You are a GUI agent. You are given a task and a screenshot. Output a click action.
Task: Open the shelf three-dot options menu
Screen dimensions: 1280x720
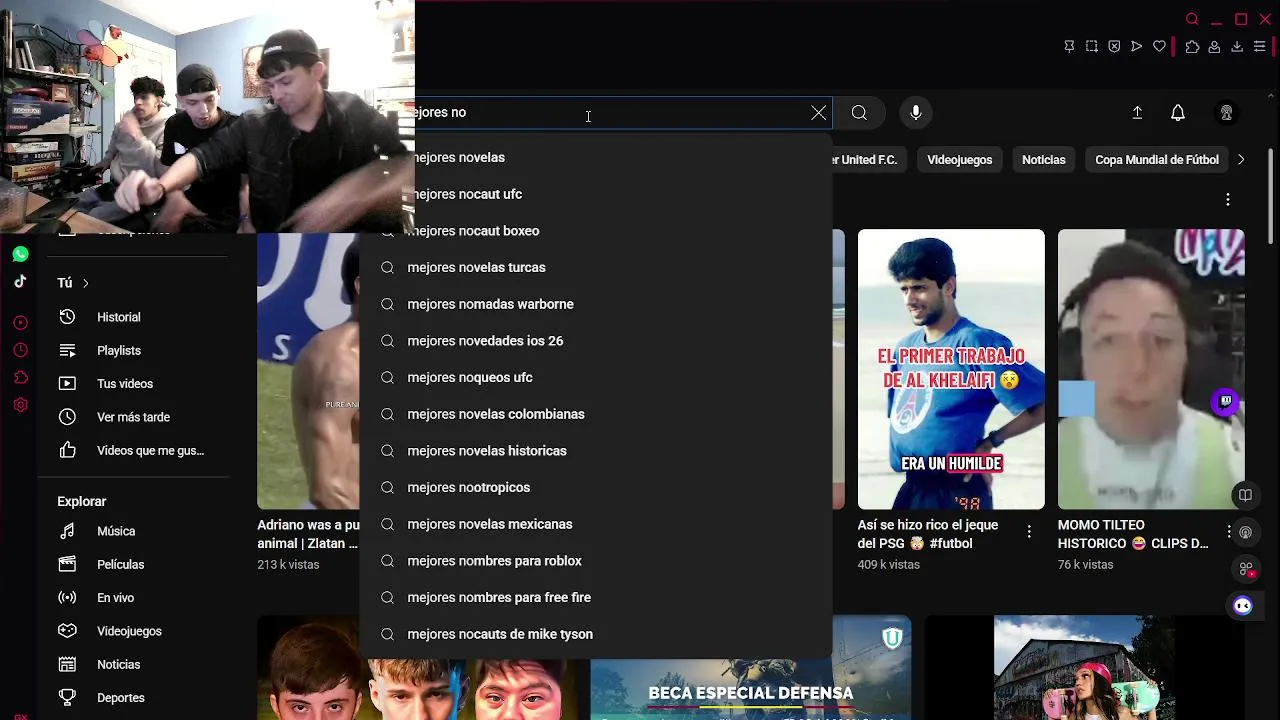[x=1228, y=200]
